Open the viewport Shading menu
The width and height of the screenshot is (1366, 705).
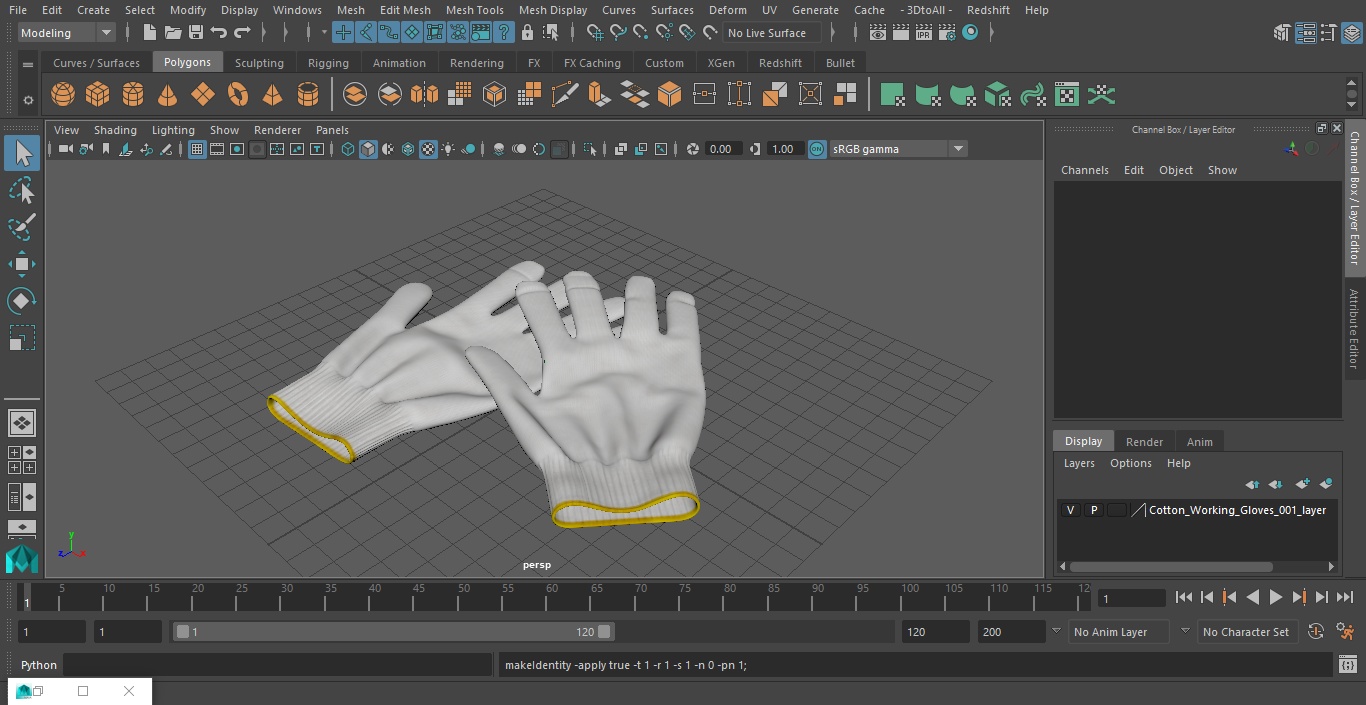[115, 130]
